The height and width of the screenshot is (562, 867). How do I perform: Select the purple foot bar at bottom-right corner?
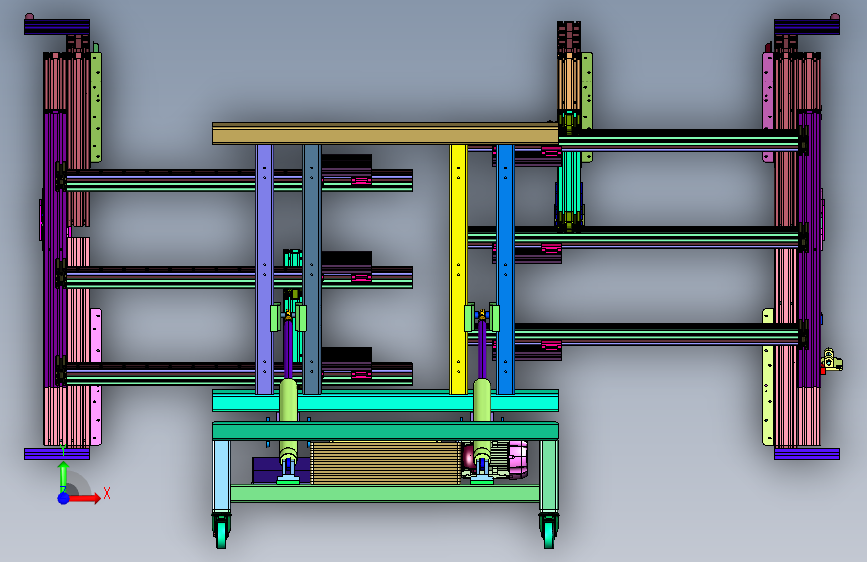click(x=807, y=454)
